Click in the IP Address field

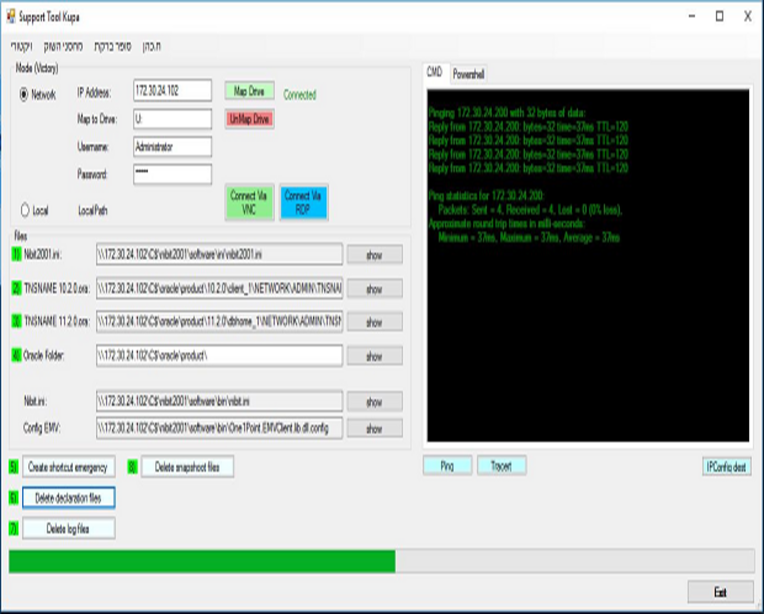[x=172, y=91]
